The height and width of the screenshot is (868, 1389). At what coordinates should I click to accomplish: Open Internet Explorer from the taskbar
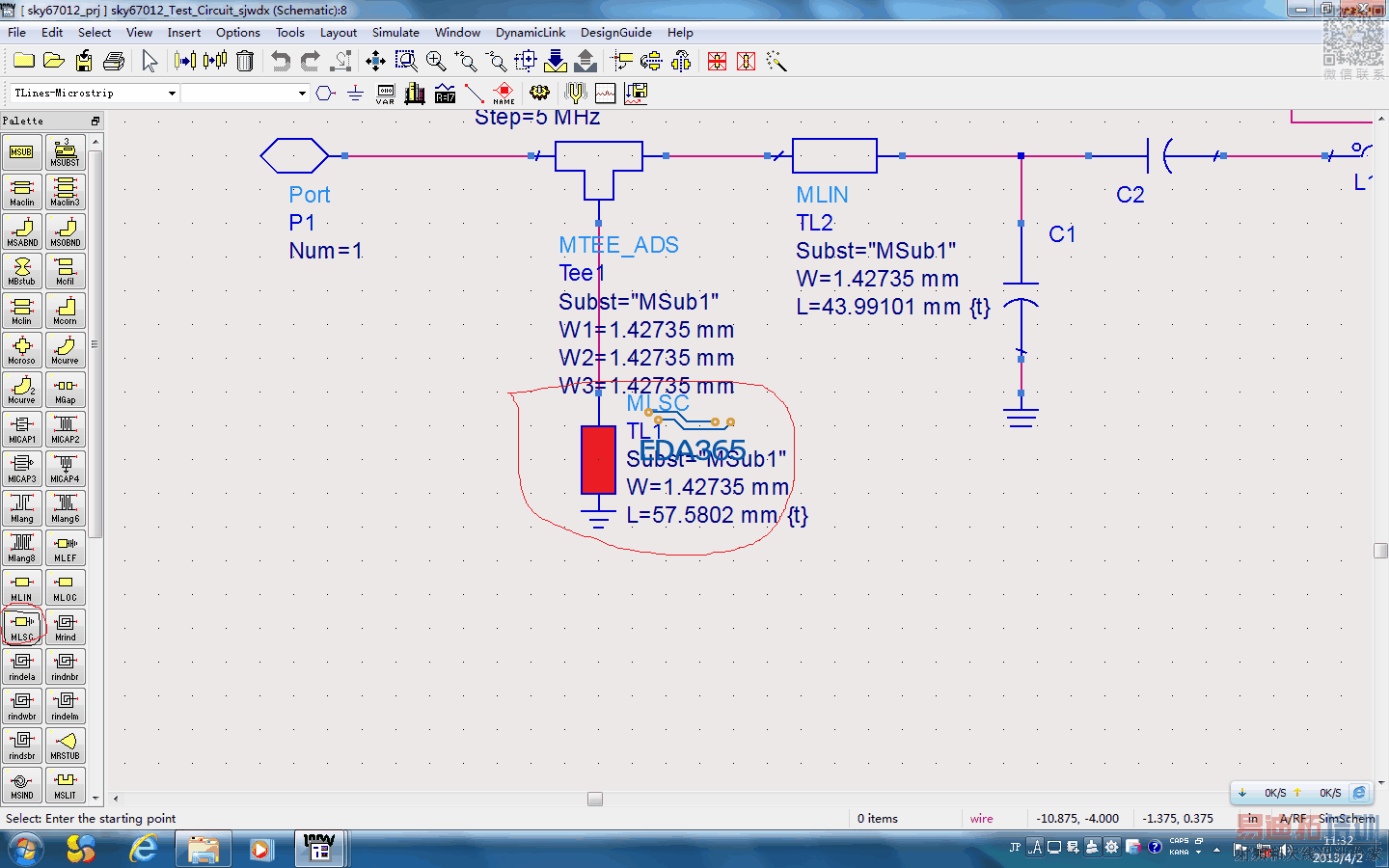point(144,849)
